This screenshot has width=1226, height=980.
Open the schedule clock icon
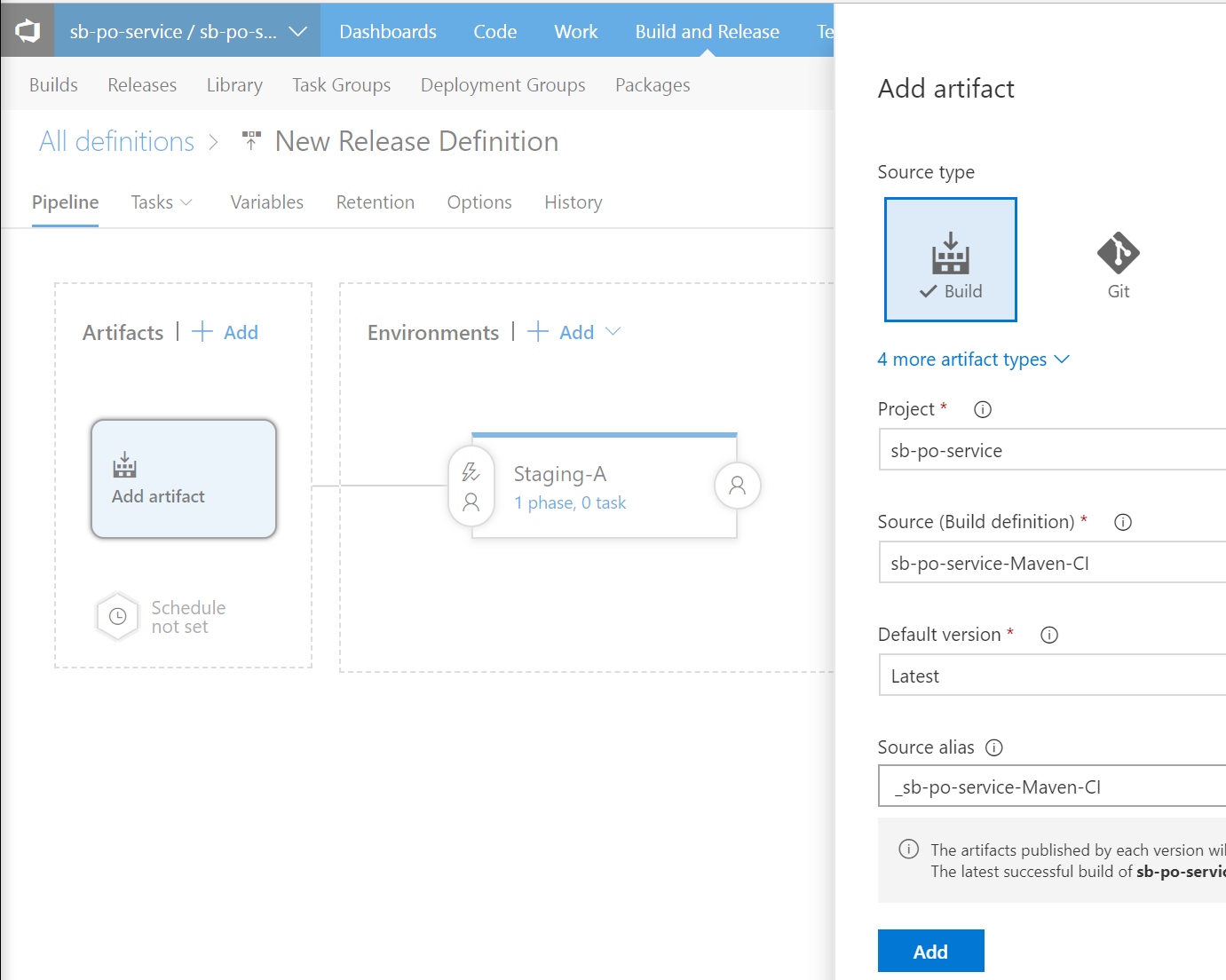(x=117, y=616)
